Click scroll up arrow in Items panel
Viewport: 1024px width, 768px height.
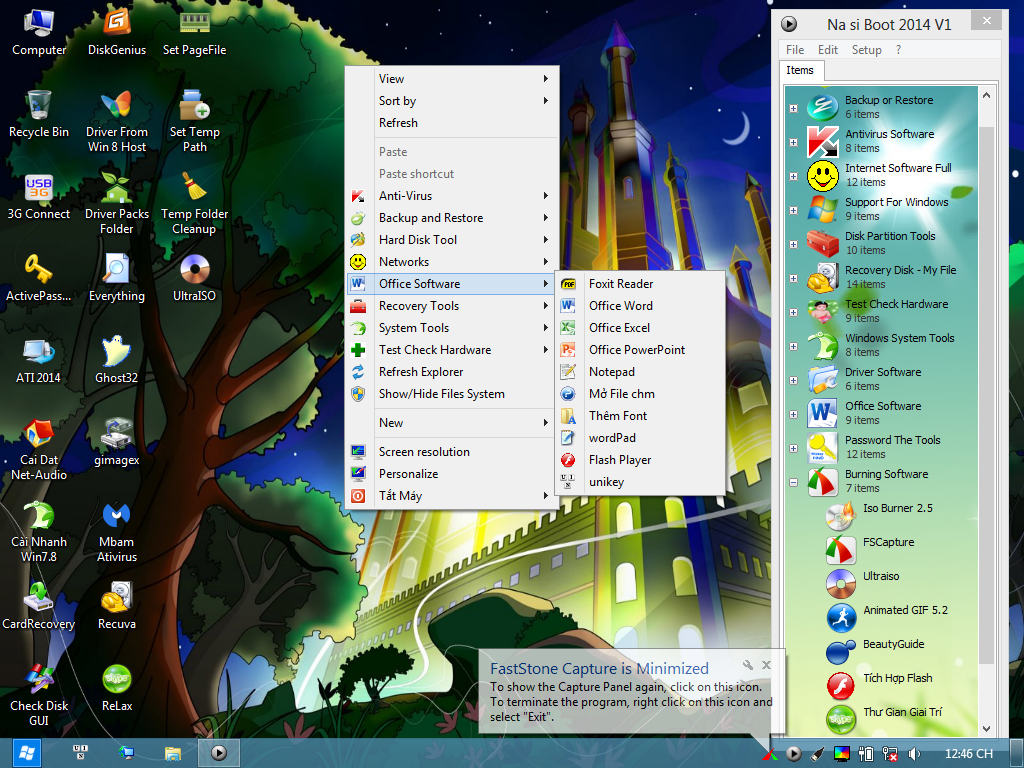point(986,95)
